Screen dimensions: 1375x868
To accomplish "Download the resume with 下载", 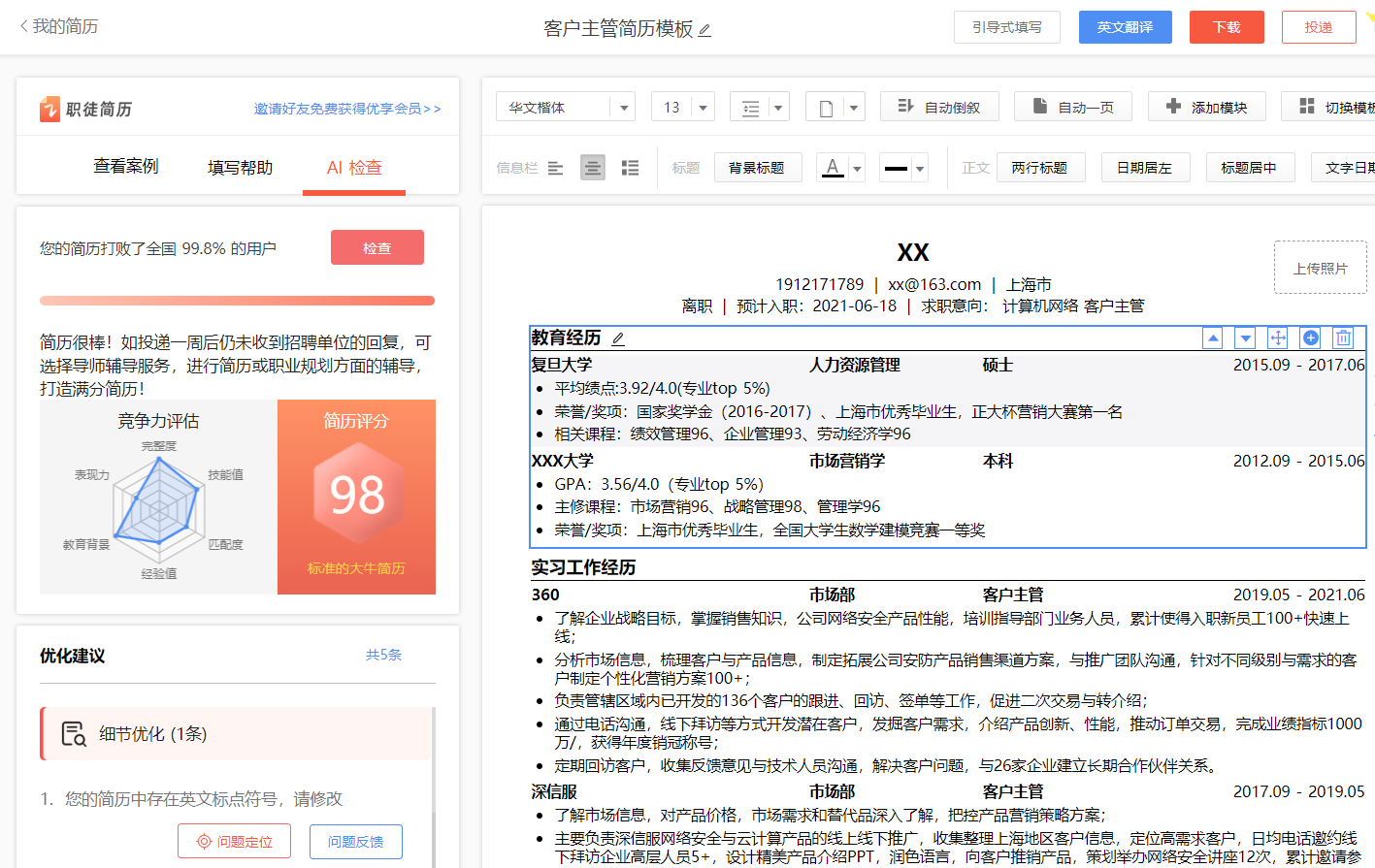I will point(1227,27).
